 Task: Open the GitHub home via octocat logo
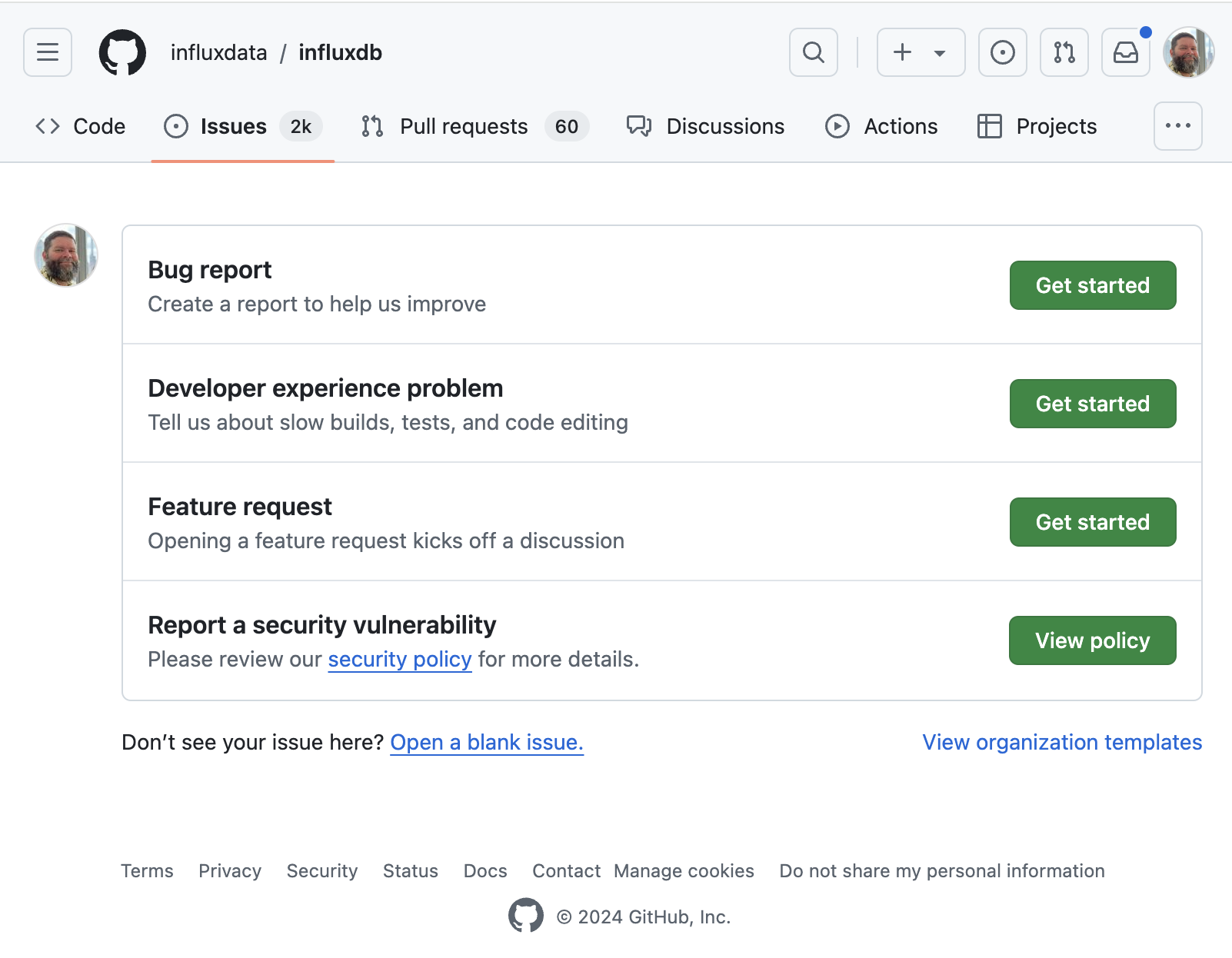coord(122,52)
